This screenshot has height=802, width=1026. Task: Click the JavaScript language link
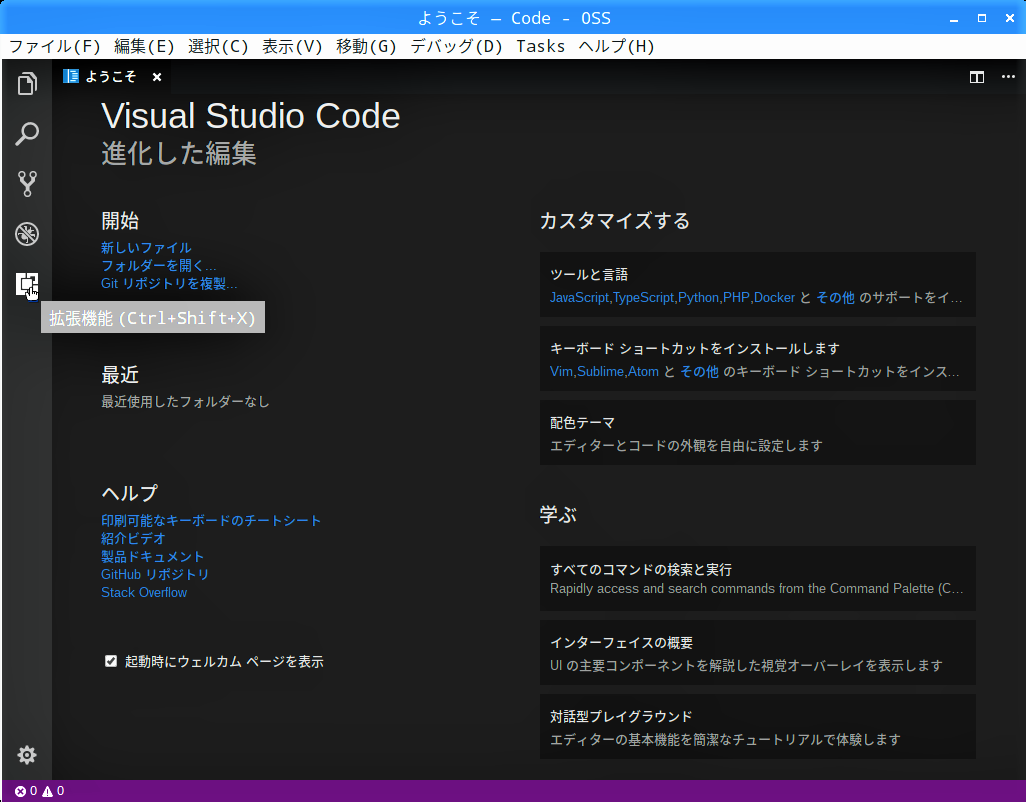coord(579,298)
